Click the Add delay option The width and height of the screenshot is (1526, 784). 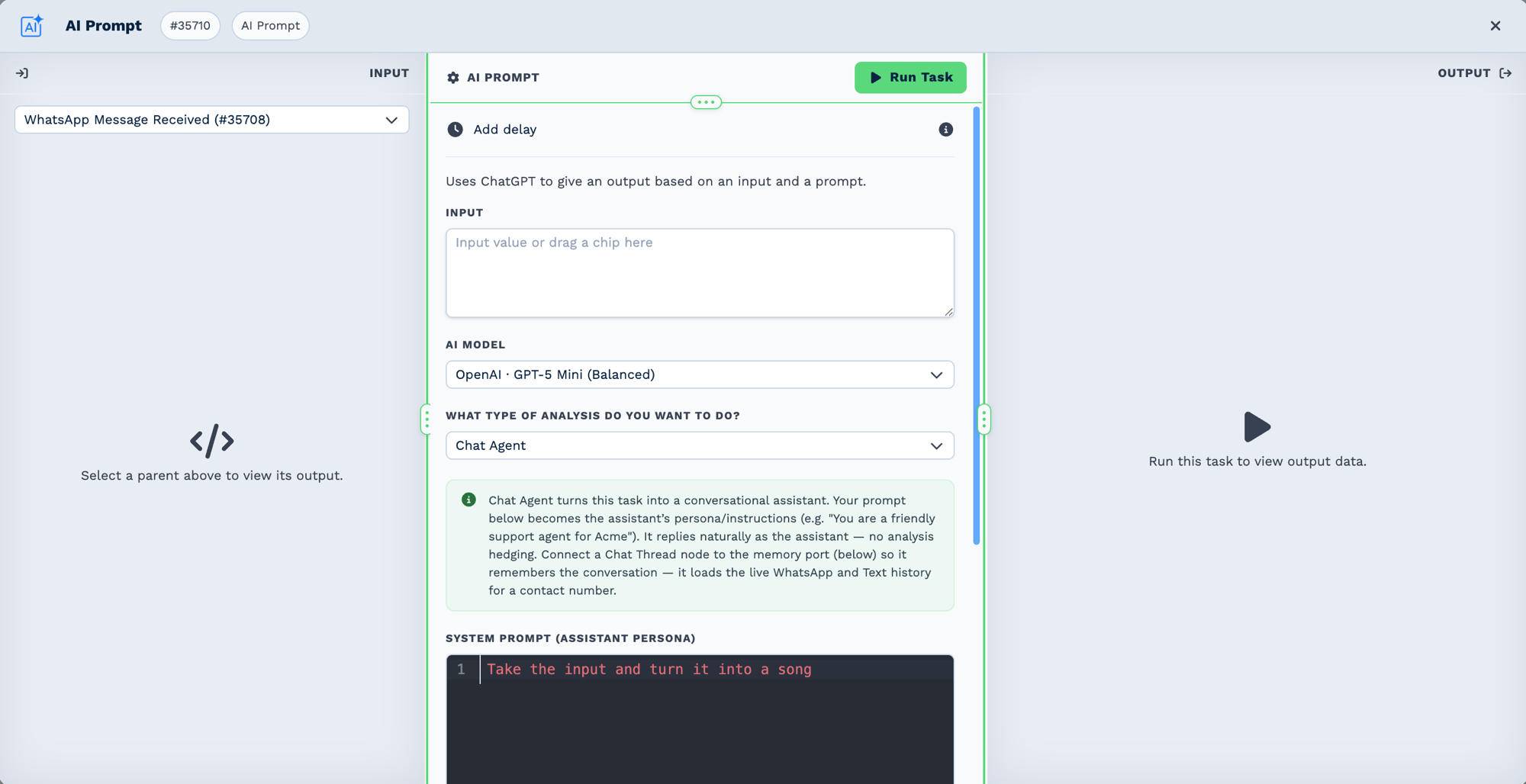(504, 130)
